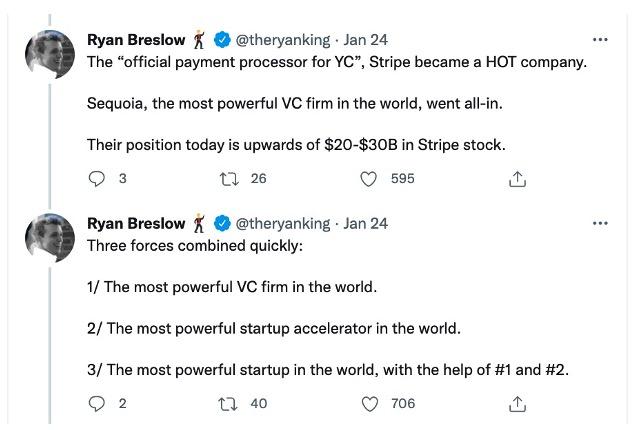Screen dimensions: 633x430
Task: Reply to the Stripe HOT company tweet
Action: tap(97, 179)
